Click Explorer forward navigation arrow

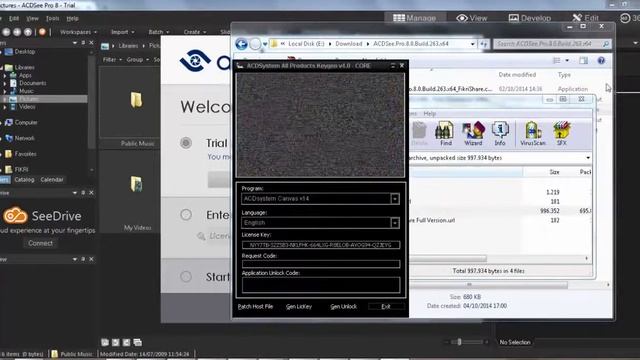255,44
